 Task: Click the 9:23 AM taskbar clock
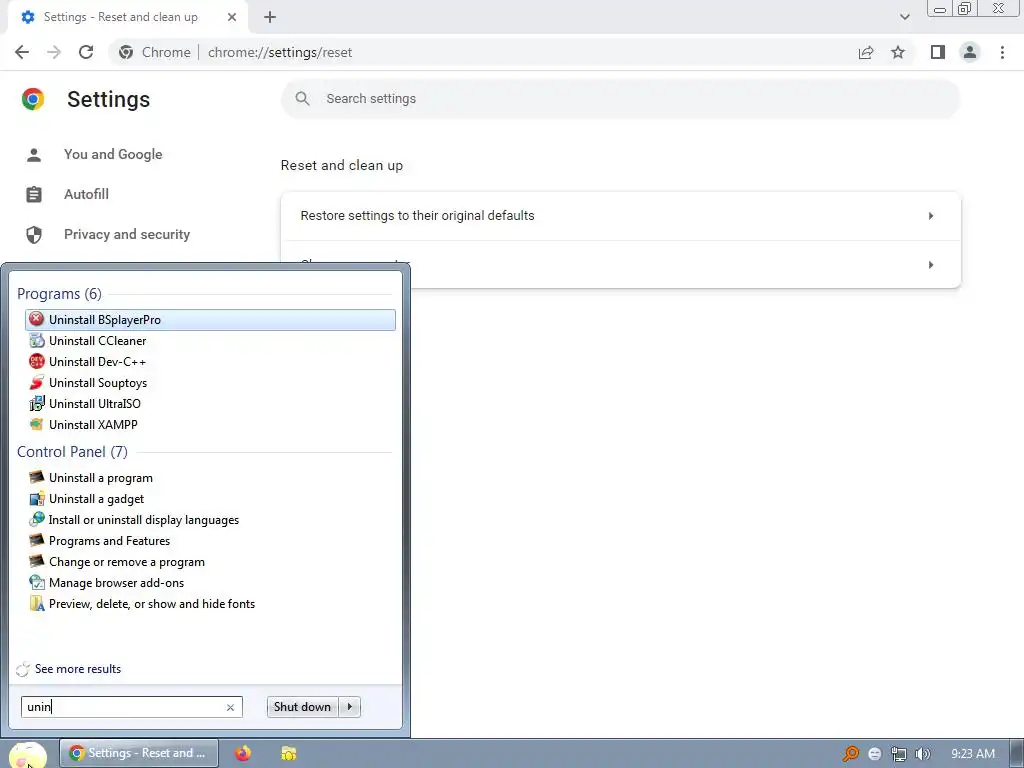click(972, 754)
